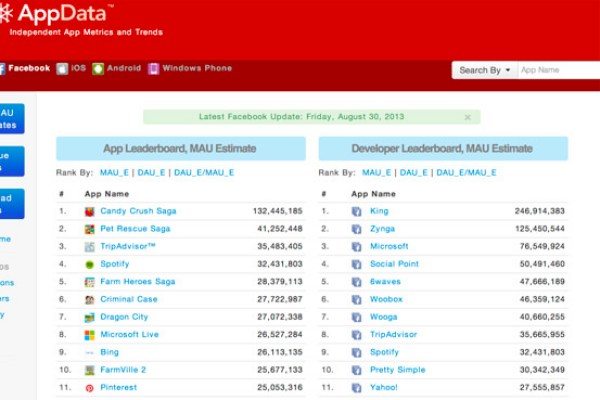Open the TripAdvisor developer link

(393, 335)
